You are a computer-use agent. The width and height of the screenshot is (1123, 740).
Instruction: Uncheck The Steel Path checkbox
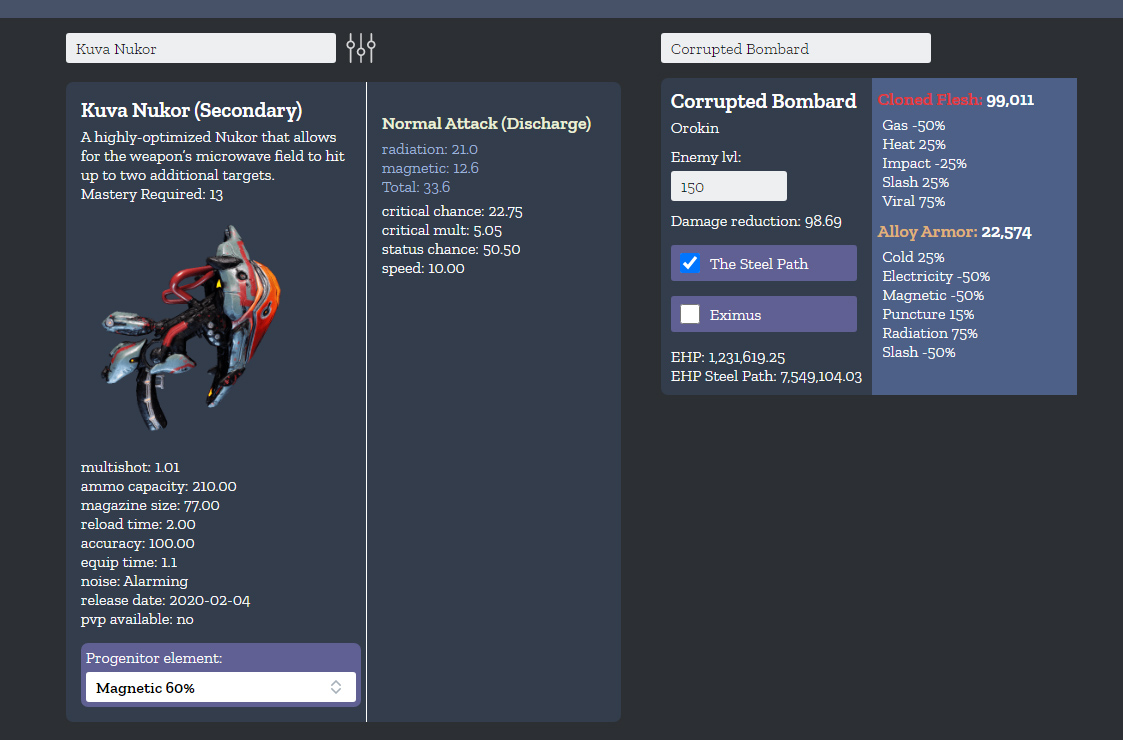pos(690,263)
